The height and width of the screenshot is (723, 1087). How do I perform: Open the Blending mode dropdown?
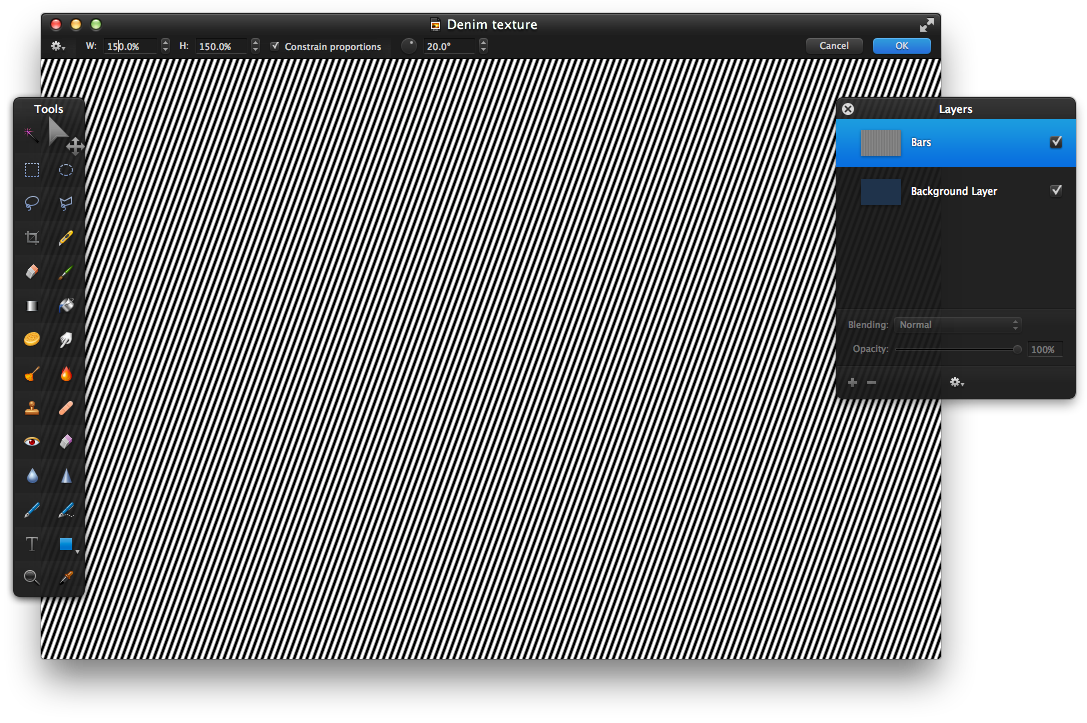click(958, 325)
